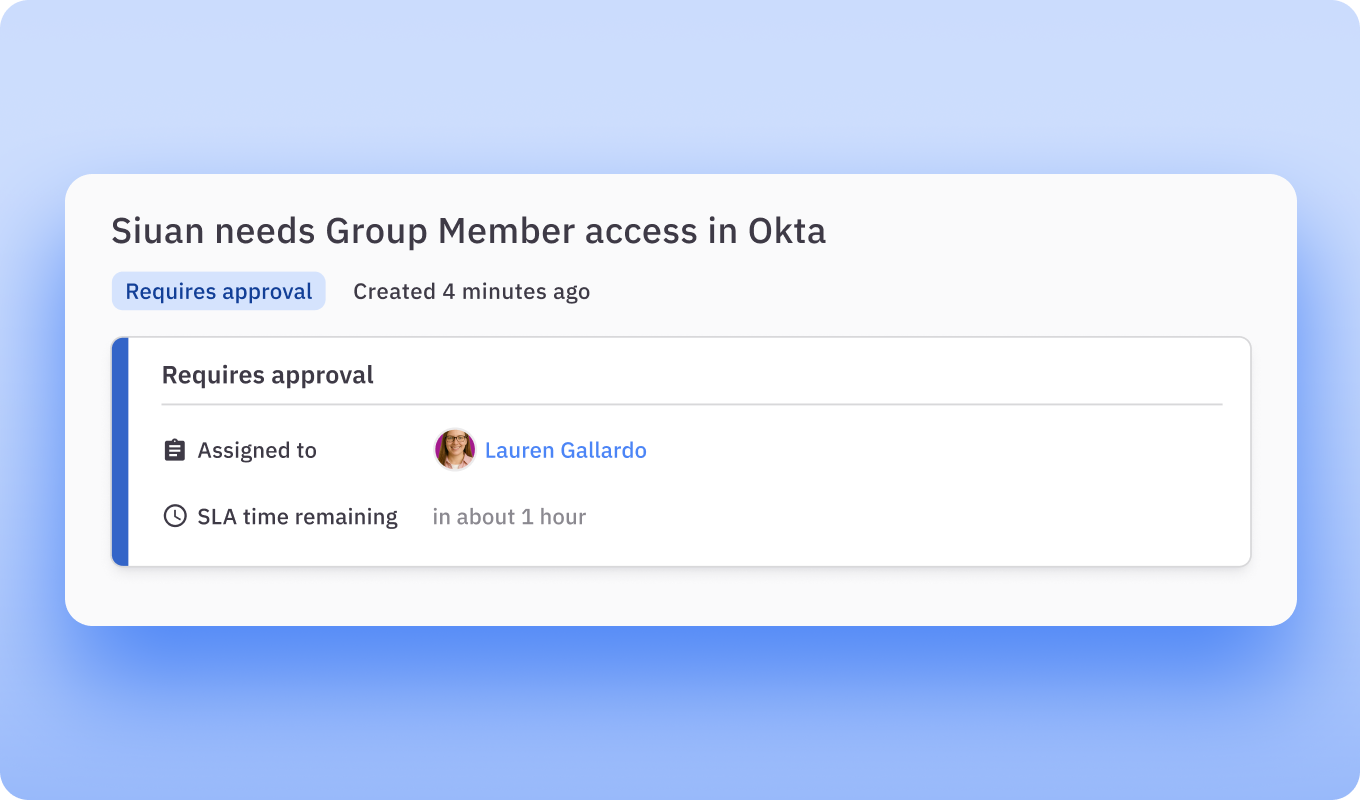1360x800 pixels.
Task: Click the clipboard icon beside Assigned to
Action: [175, 451]
